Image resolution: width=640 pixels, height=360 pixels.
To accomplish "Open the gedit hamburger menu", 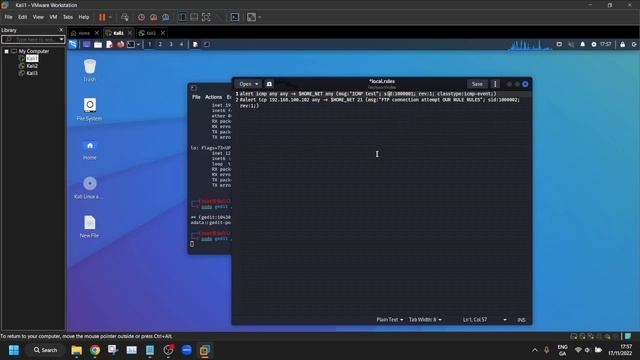I will coord(495,84).
